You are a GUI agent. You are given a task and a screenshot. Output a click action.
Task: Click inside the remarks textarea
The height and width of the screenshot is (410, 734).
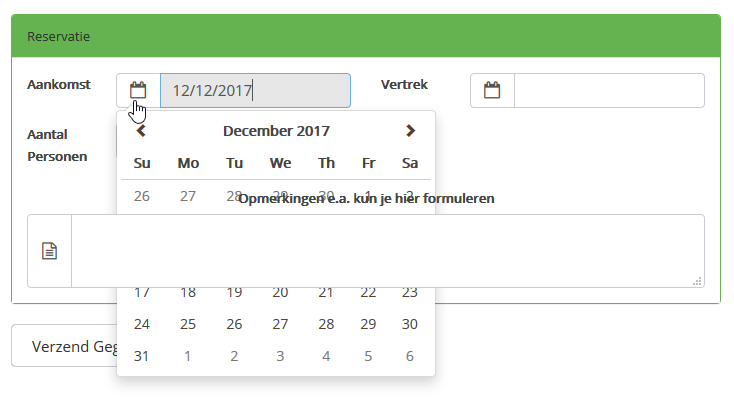(388, 251)
